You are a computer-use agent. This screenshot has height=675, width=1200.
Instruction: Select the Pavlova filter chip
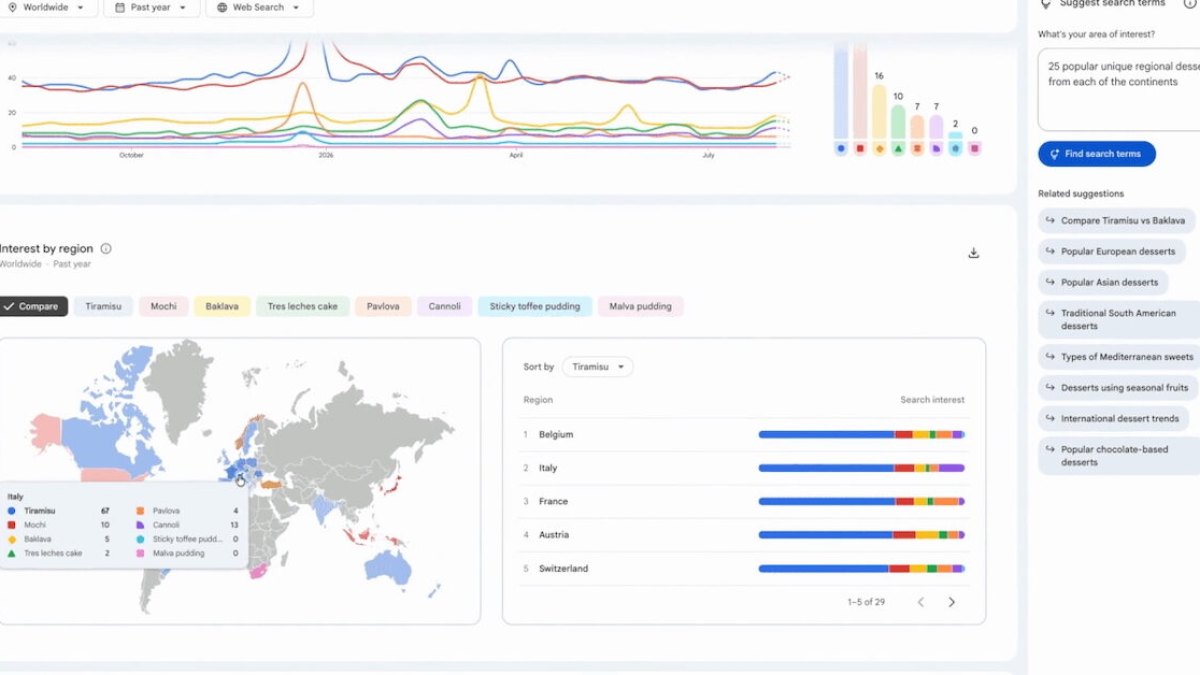[x=383, y=306]
